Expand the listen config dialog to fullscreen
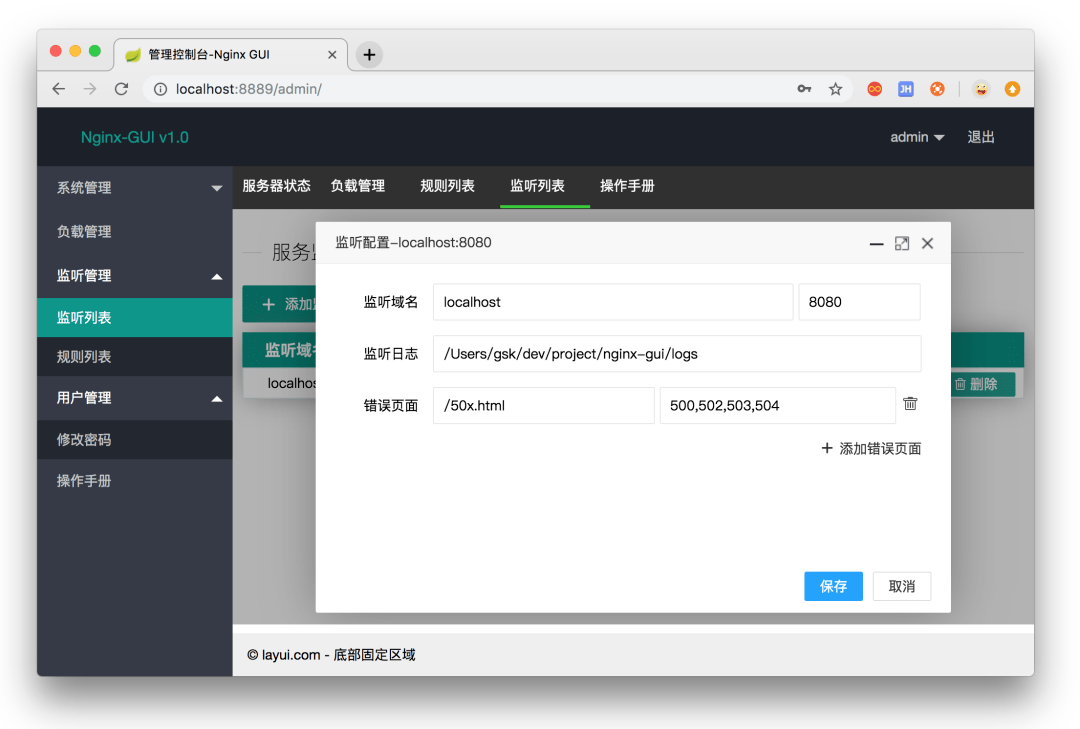 [x=901, y=242]
